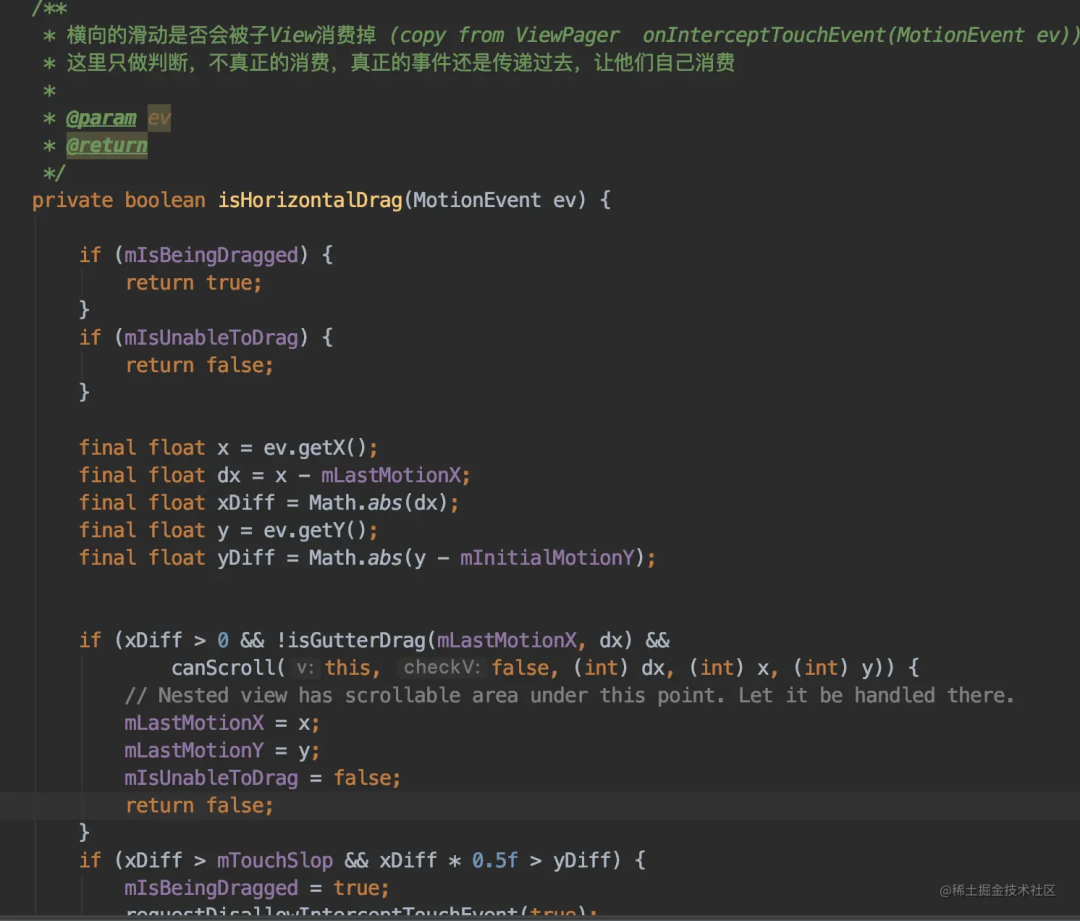Click the 0.5f literal
1080x921 pixels.
(x=495, y=861)
